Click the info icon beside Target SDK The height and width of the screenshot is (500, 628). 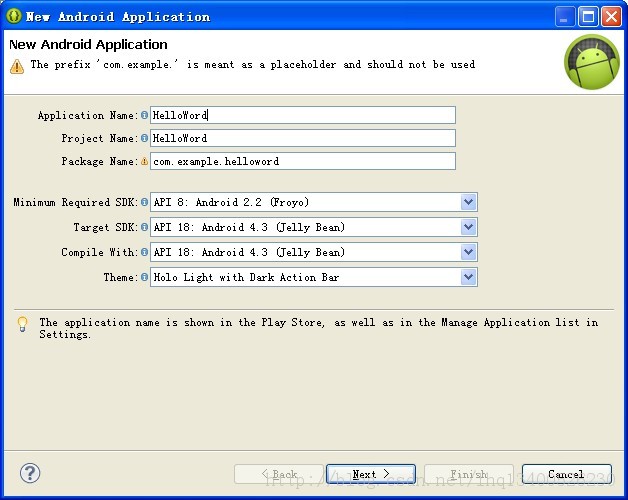pyautogui.click(x=144, y=227)
